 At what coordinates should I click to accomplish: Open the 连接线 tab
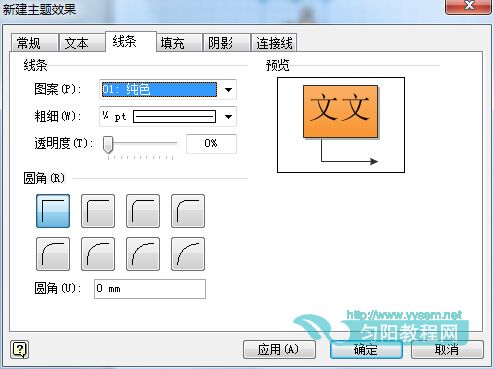(x=274, y=43)
